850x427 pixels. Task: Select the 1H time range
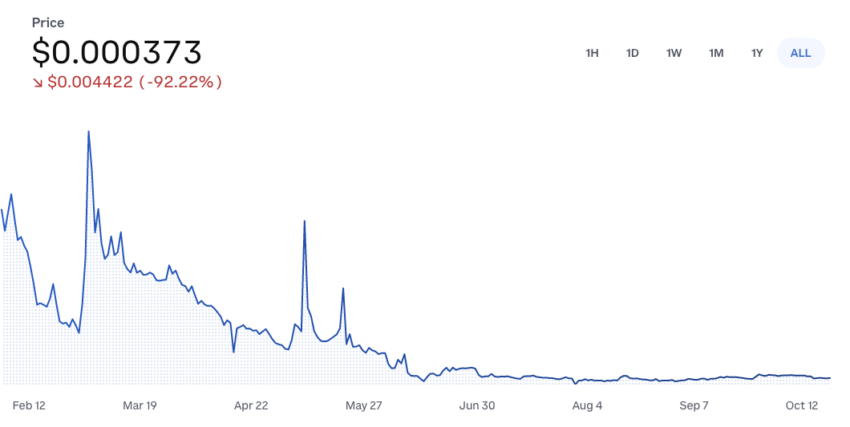tap(592, 53)
